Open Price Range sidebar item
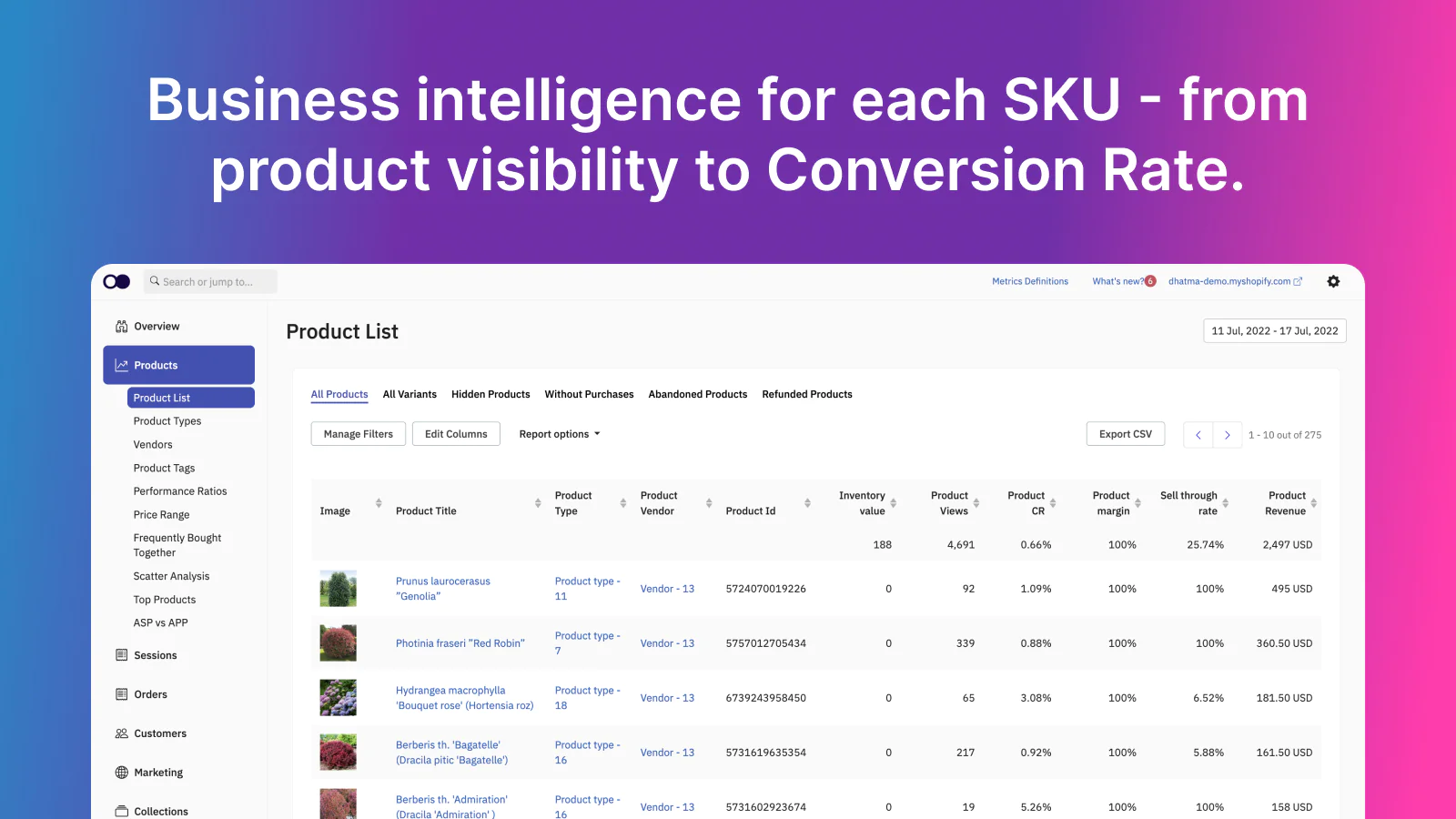 coord(161,515)
